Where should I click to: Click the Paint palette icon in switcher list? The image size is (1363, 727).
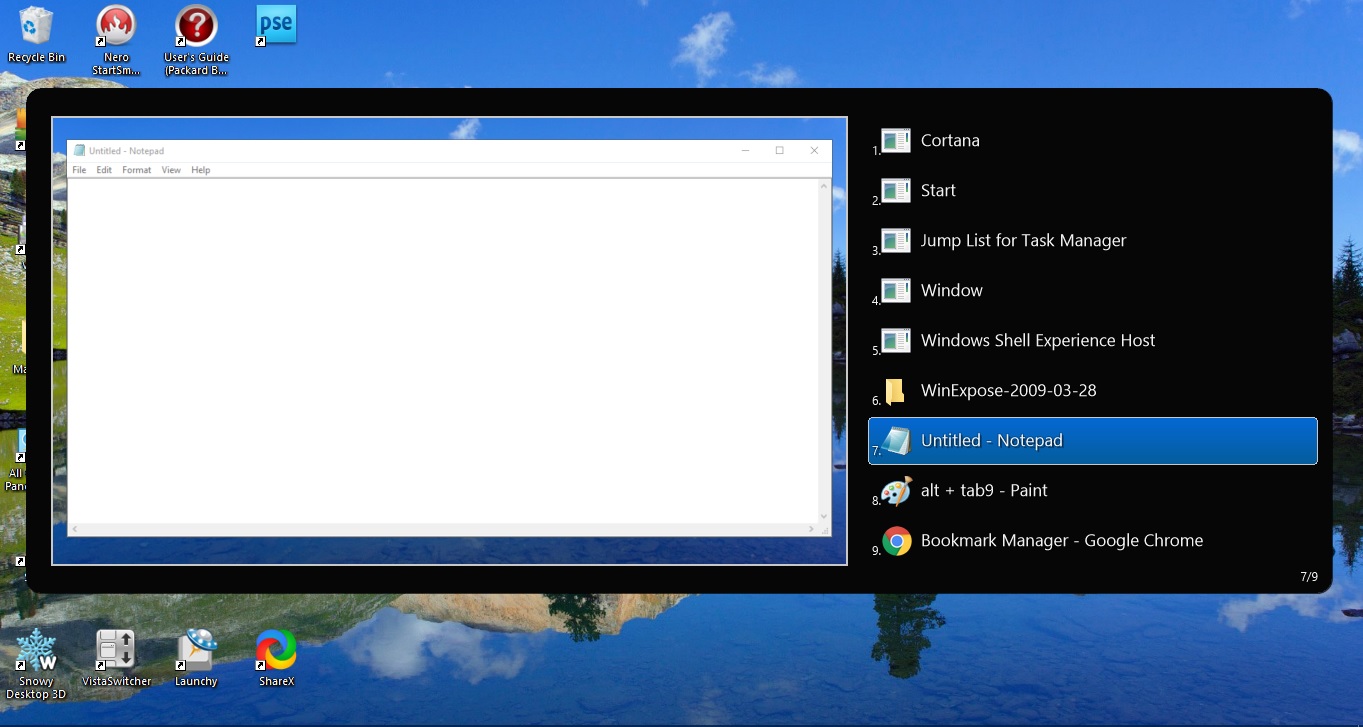(x=897, y=491)
